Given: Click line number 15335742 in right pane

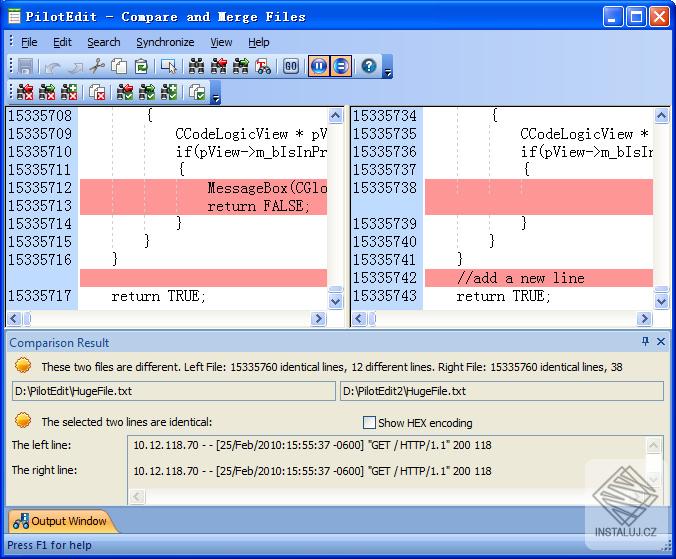Looking at the screenshot, I should (x=385, y=278).
